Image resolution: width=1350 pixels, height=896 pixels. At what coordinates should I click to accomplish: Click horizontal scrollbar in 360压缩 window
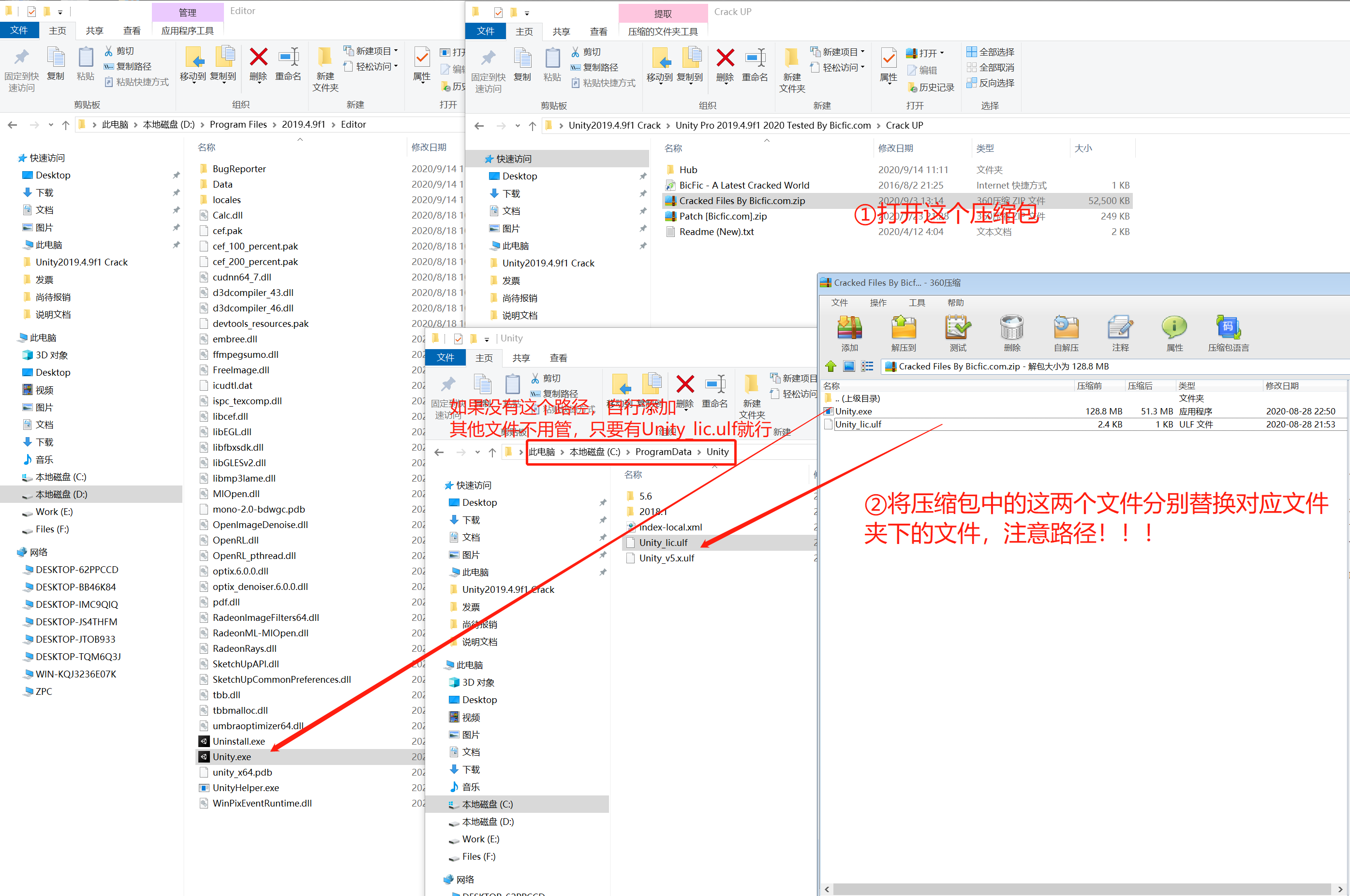[x=1083, y=890]
